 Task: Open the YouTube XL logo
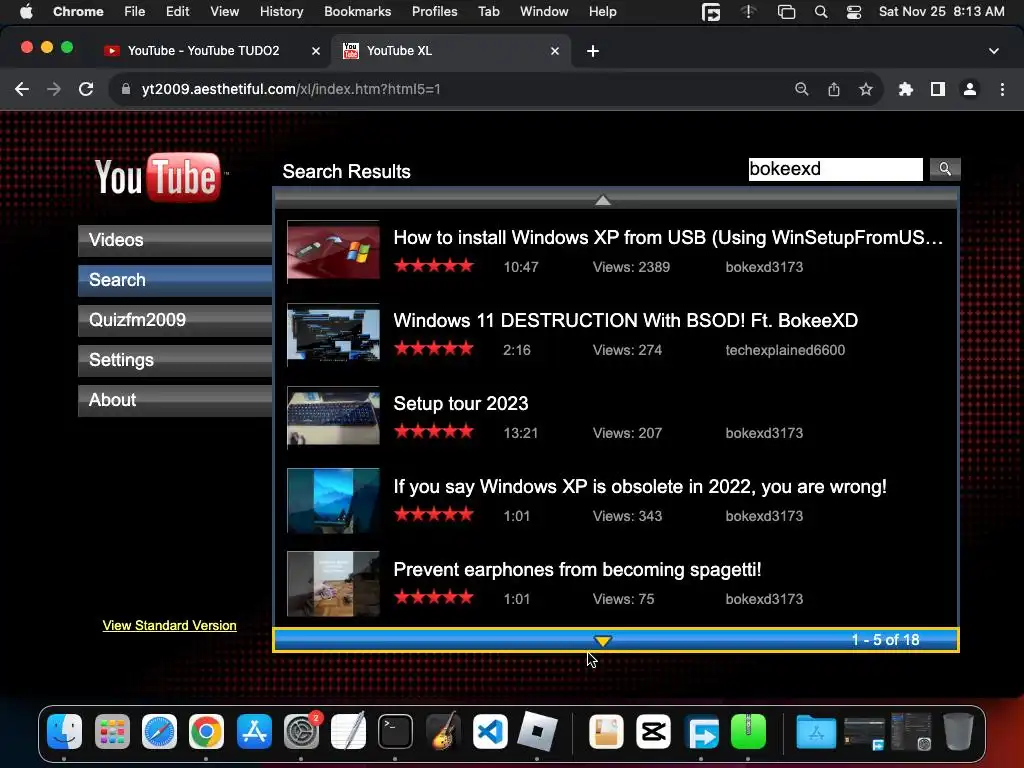[x=159, y=177]
